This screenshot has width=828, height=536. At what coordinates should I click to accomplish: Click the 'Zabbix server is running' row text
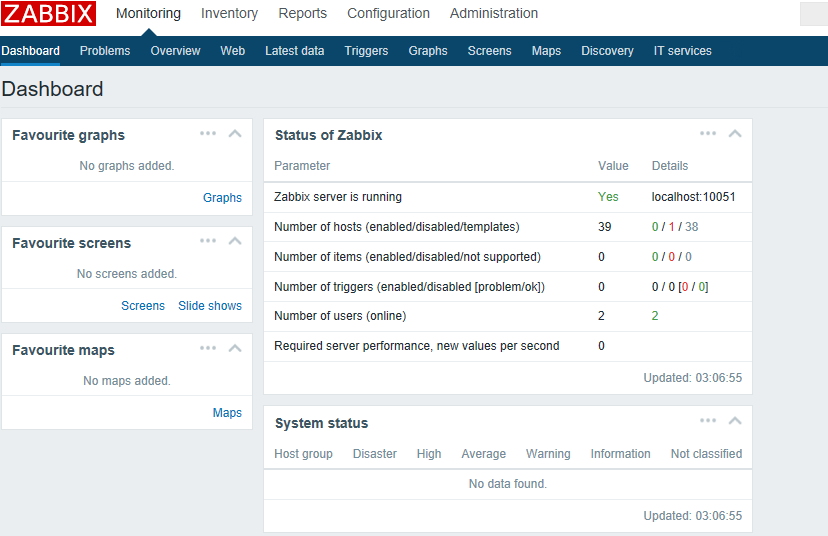[x=338, y=197]
